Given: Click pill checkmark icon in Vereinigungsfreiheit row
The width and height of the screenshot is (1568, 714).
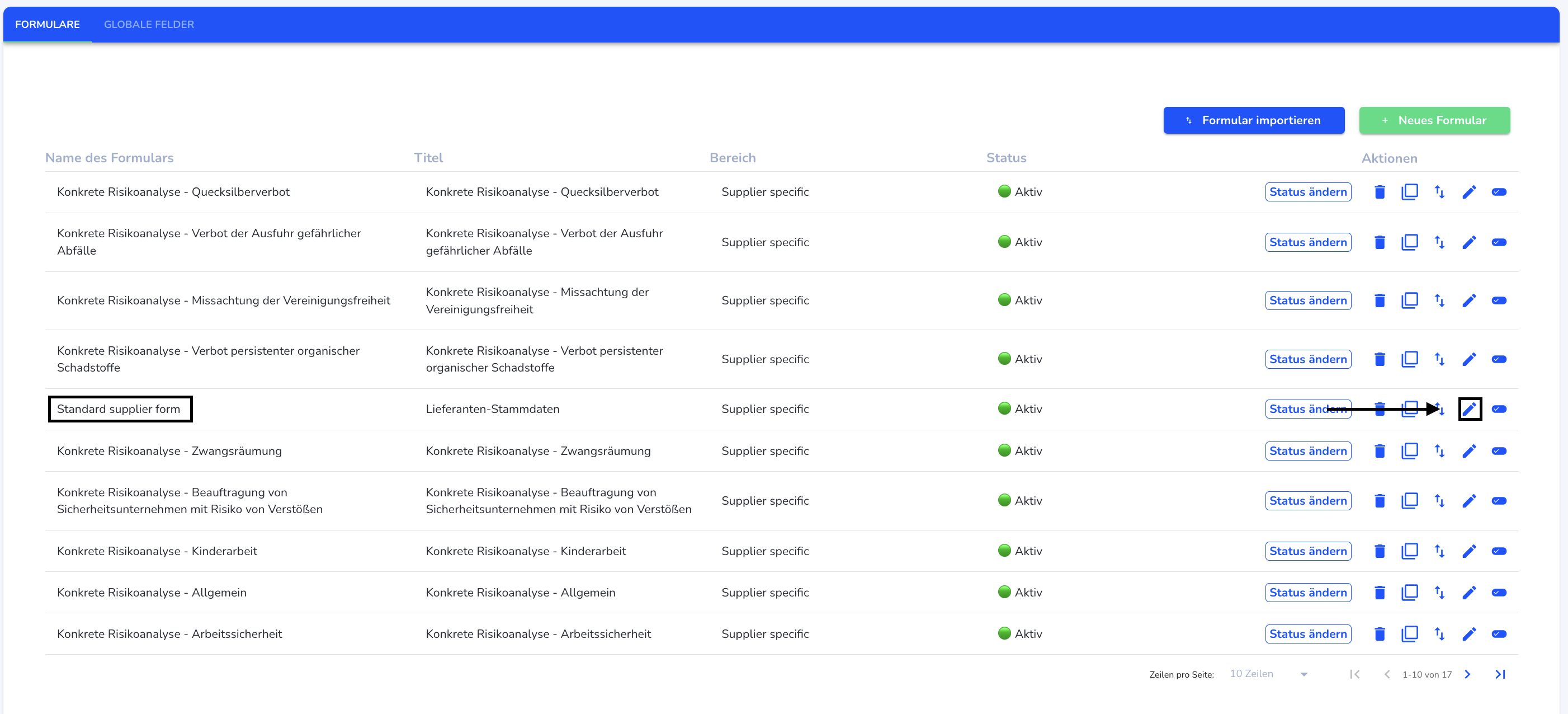Looking at the screenshot, I should [1499, 300].
